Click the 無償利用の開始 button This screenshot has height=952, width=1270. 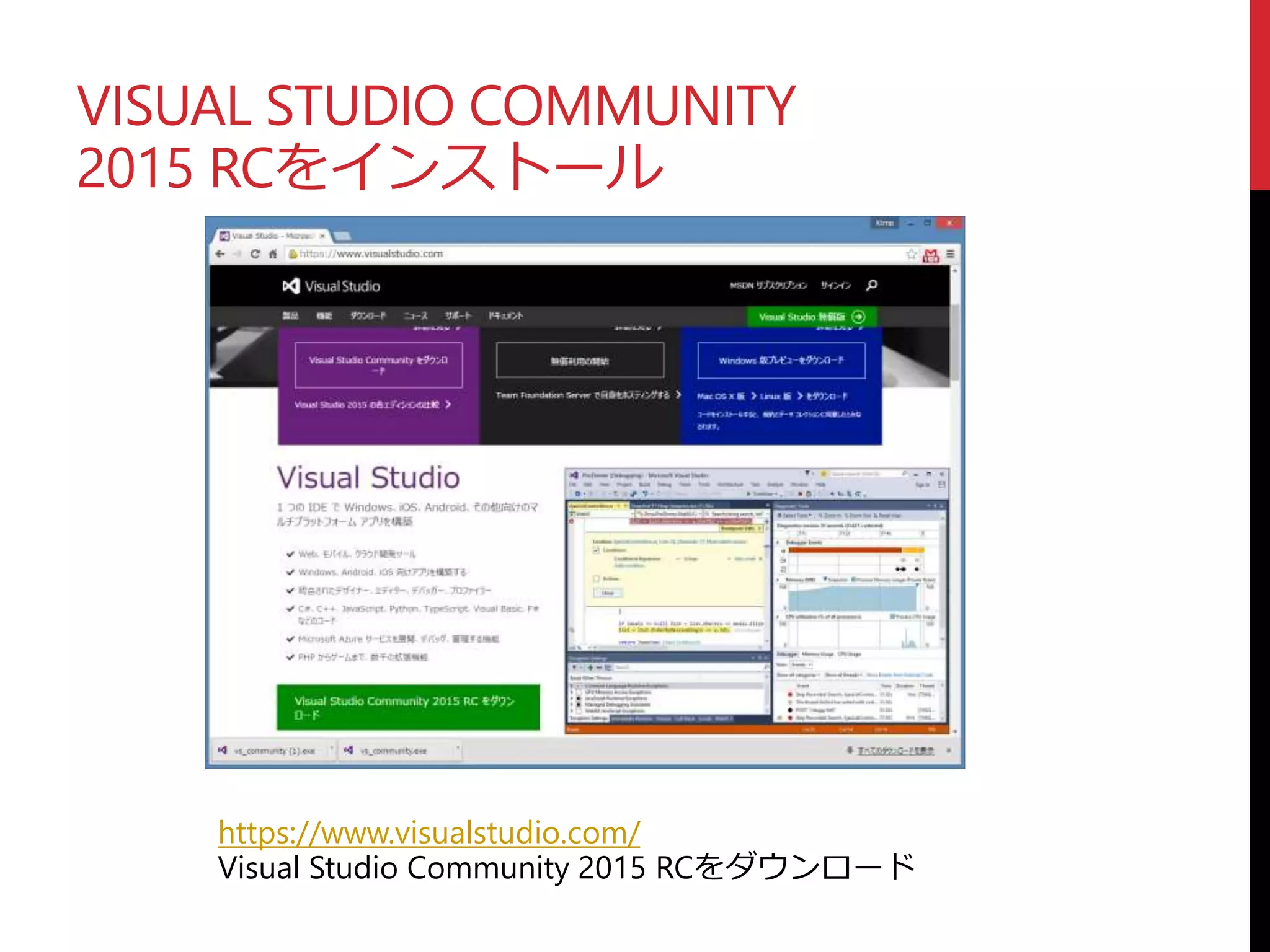[x=580, y=361]
